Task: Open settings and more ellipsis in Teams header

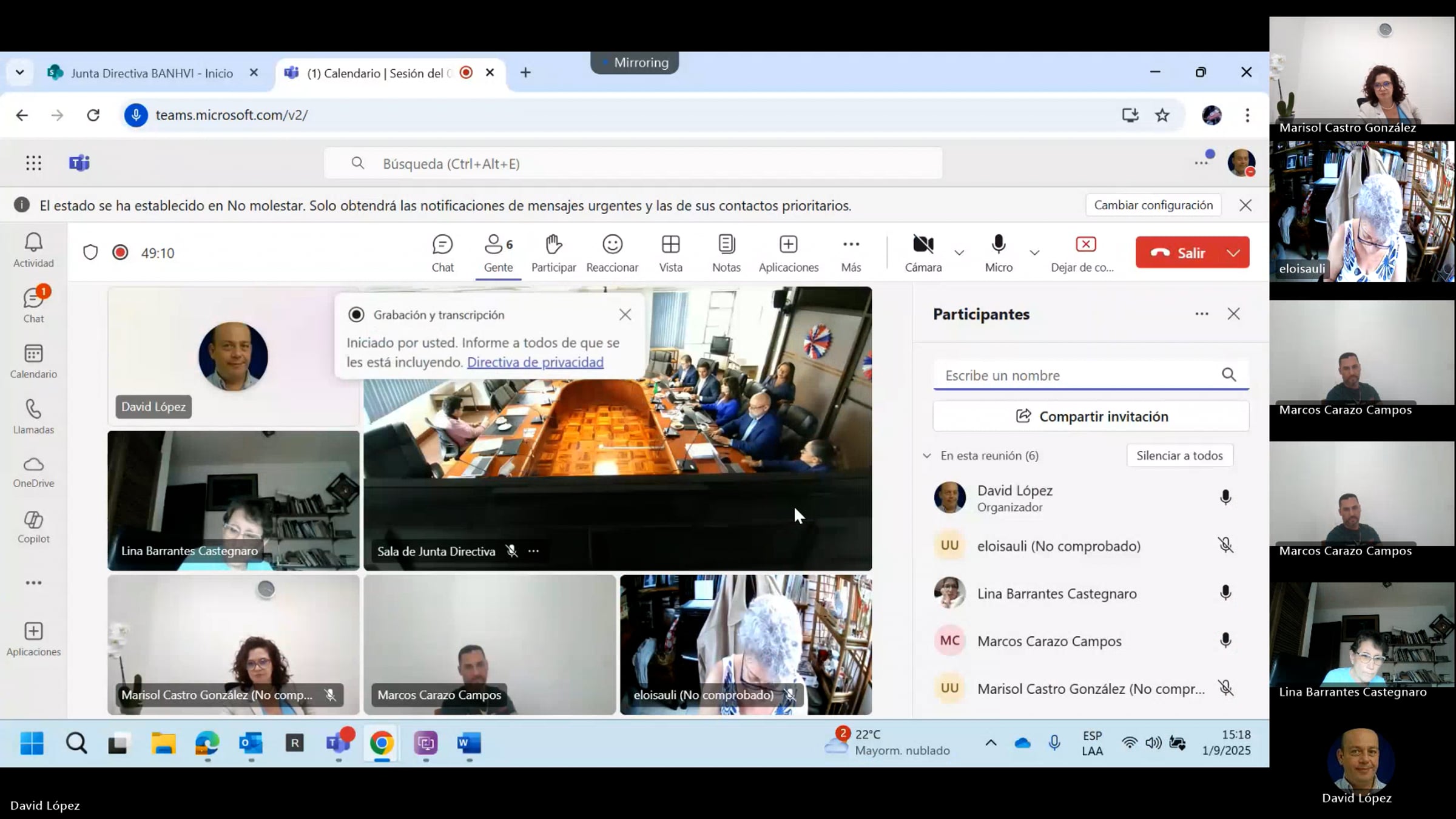Action: coord(1201,163)
